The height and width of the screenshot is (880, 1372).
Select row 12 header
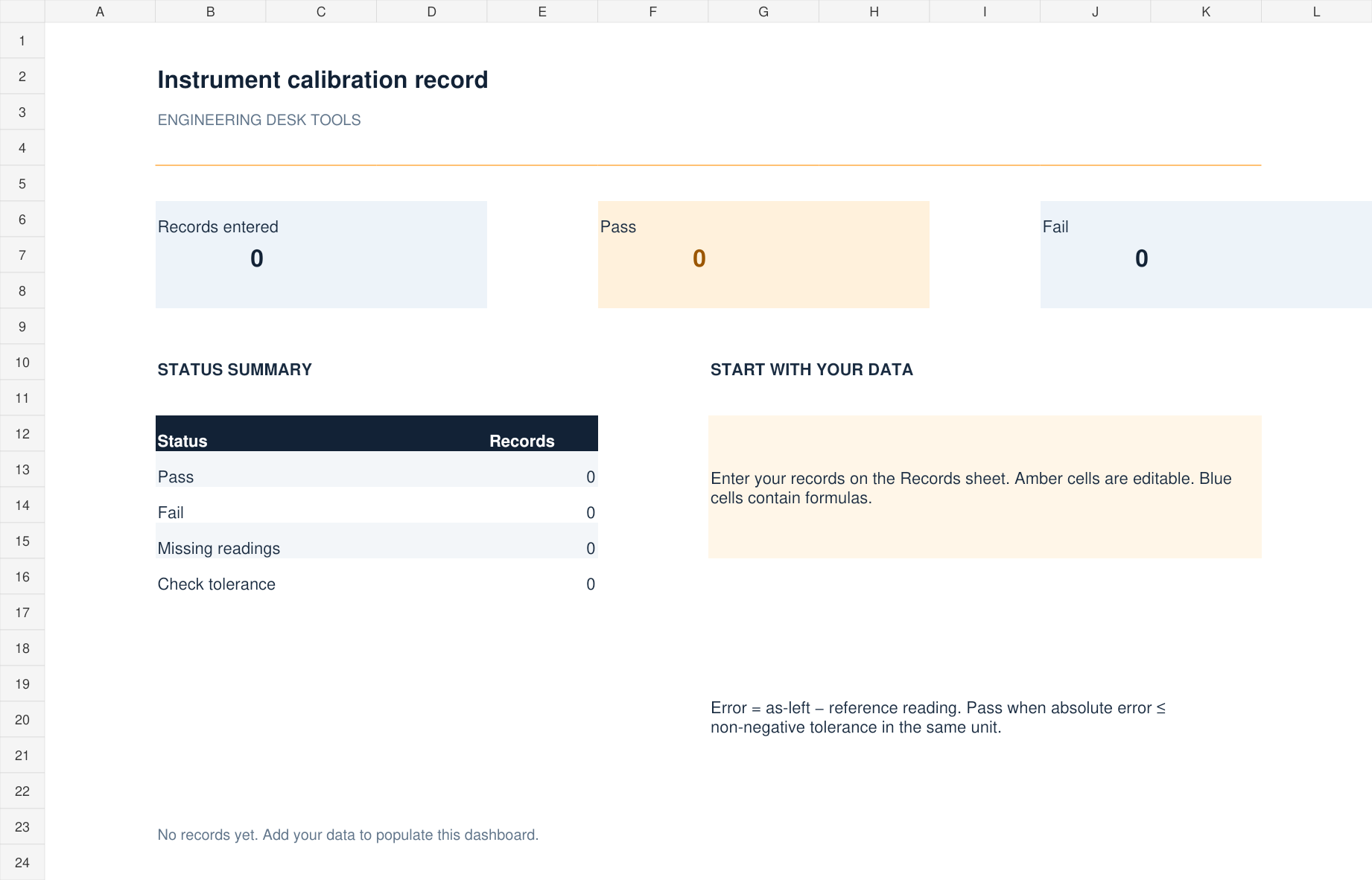(x=22, y=434)
